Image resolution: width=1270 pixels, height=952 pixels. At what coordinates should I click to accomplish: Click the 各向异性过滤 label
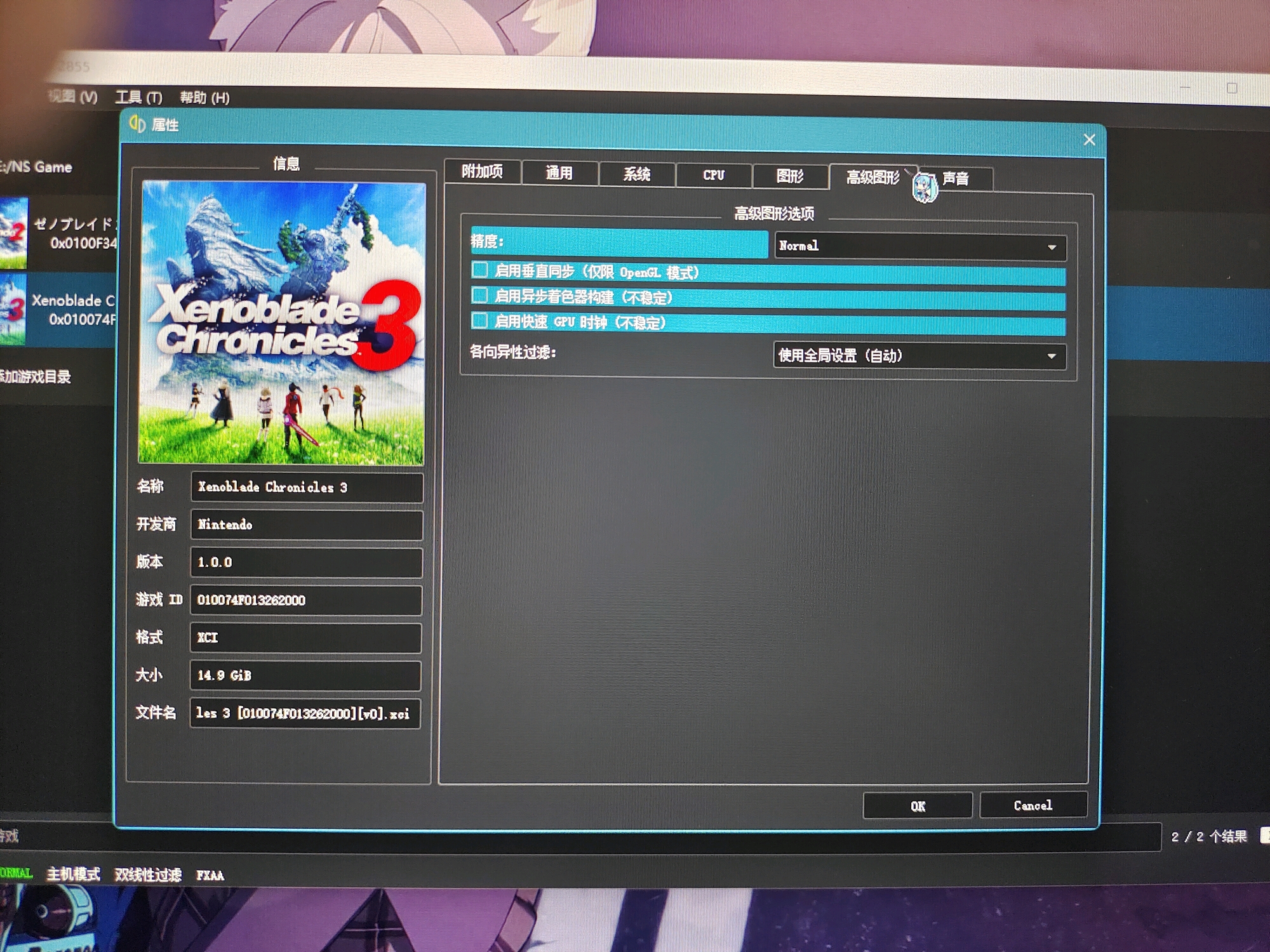tap(513, 352)
